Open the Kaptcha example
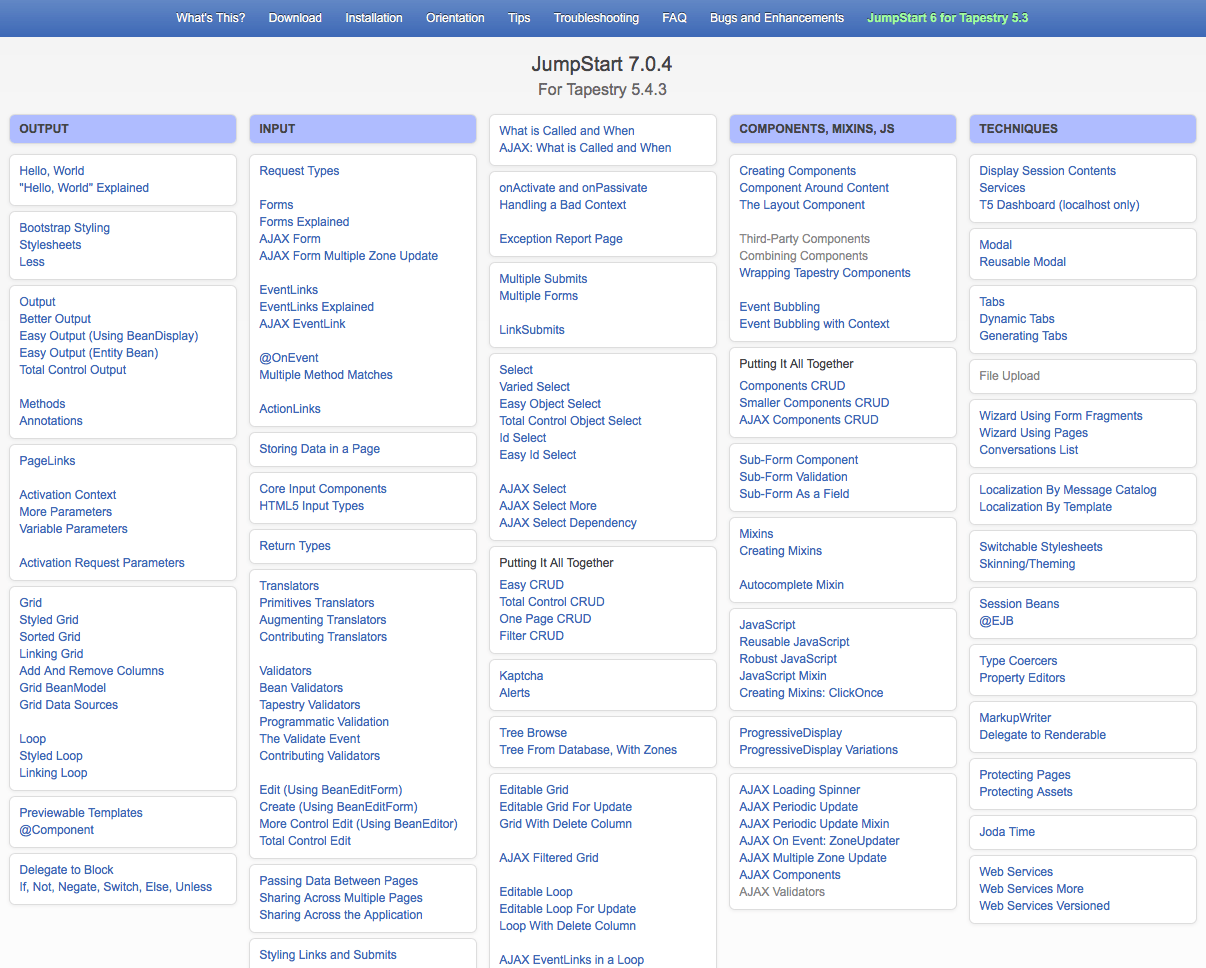Image resolution: width=1206 pixels, height=968 pixels. pyautogui.click(x=521, y=676)
